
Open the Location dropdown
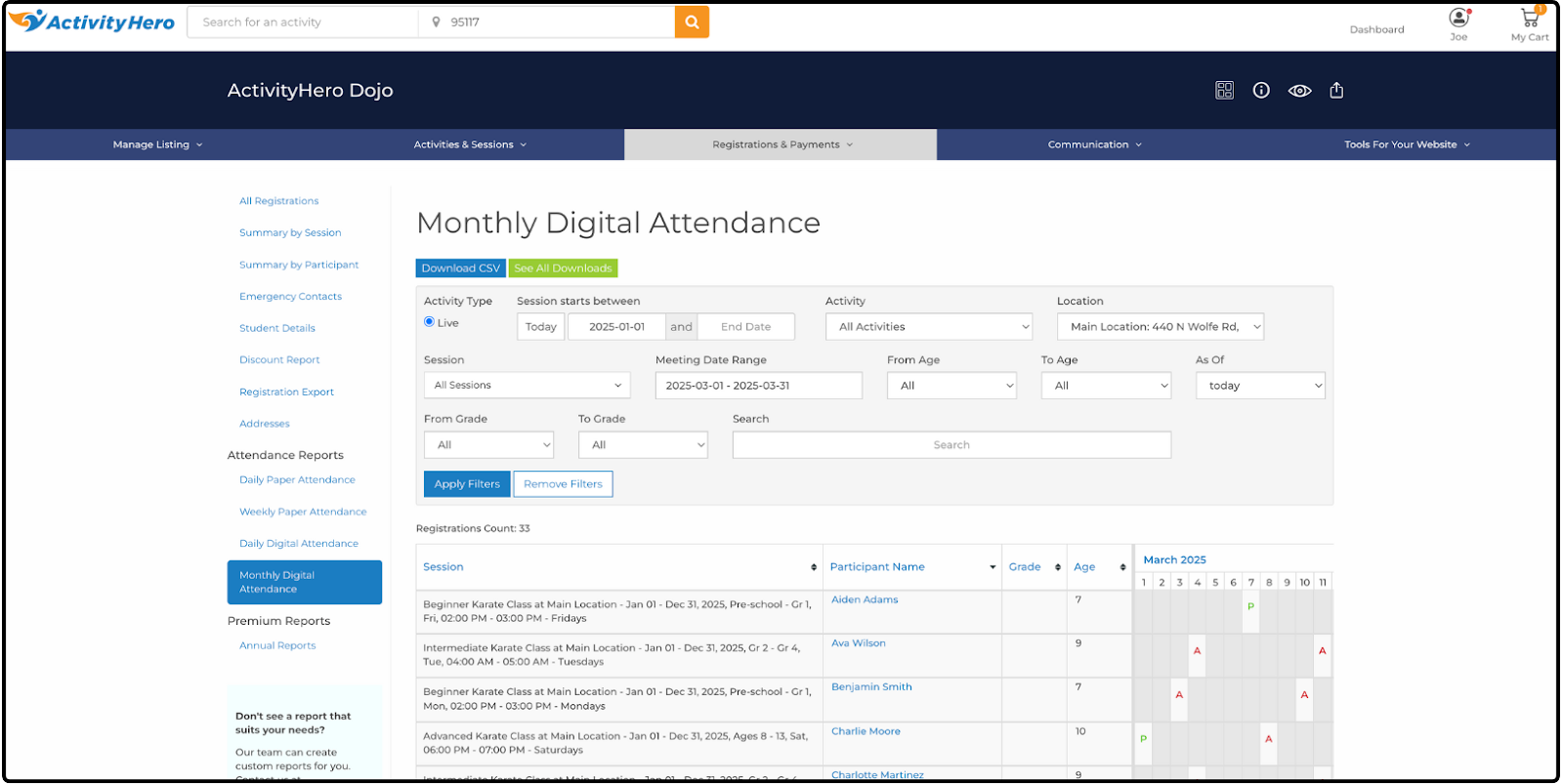1161,327
